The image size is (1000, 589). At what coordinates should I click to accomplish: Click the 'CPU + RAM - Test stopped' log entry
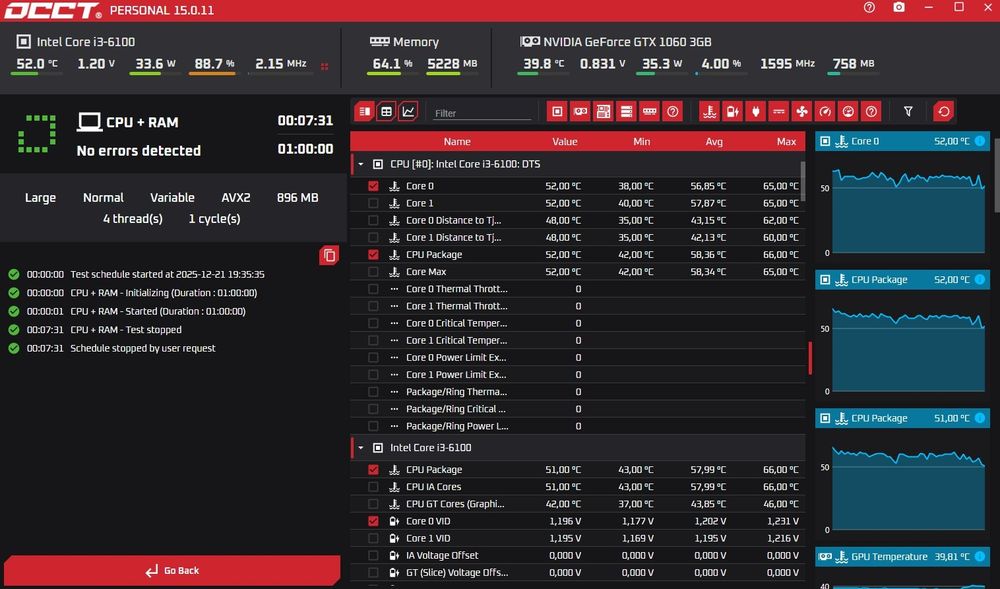(126, 330)
